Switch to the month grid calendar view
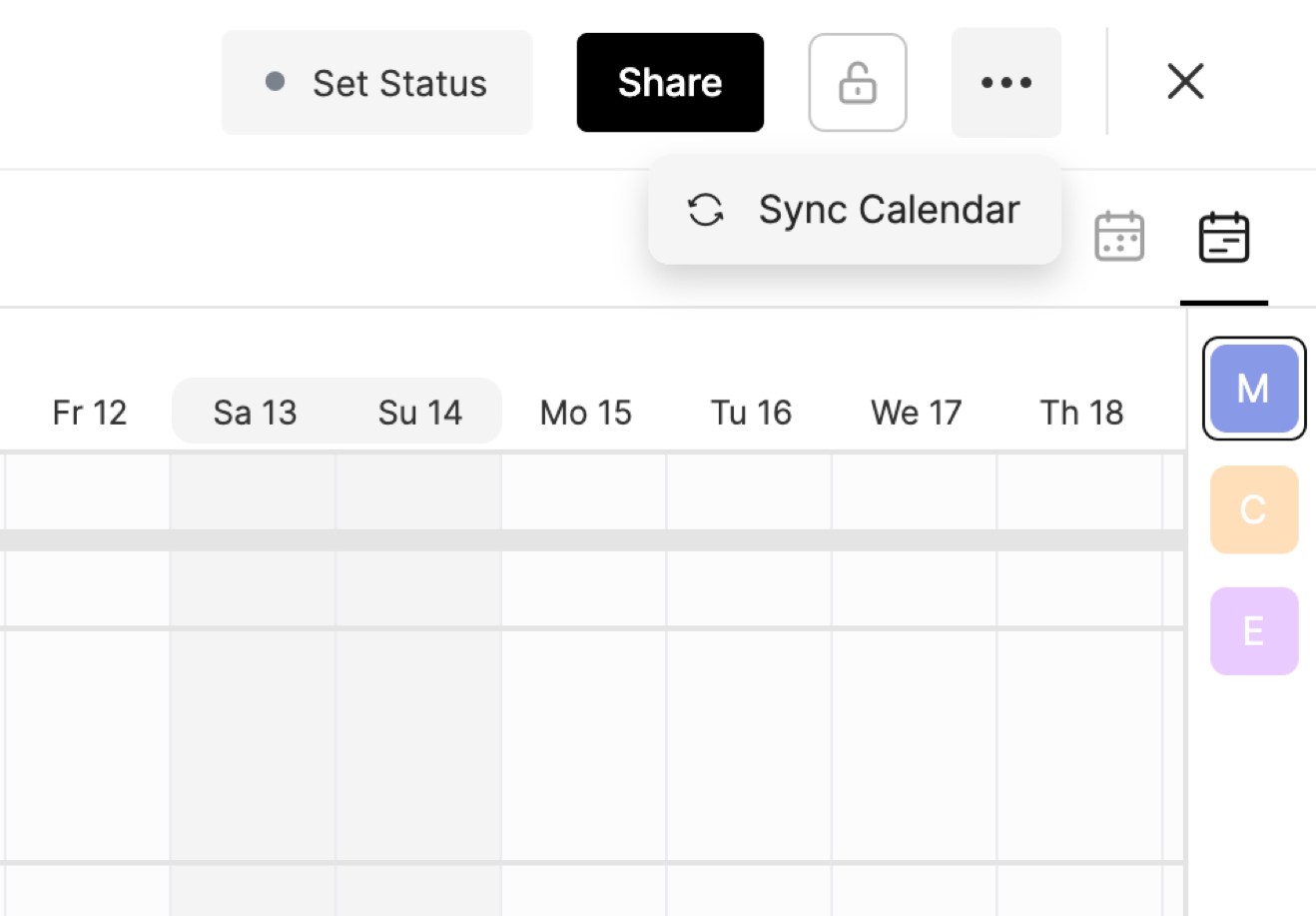 1118,237
